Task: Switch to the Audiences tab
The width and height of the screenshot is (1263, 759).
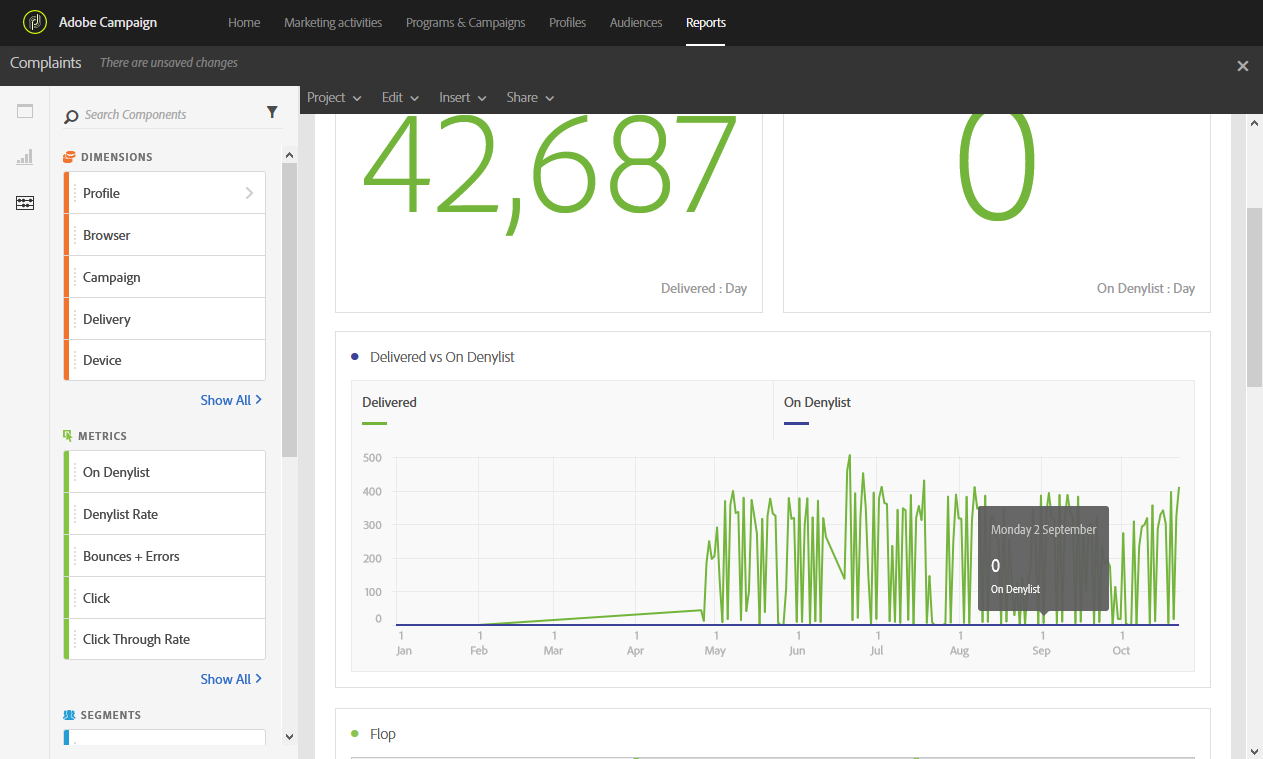Action: click(x=636, y=22)
